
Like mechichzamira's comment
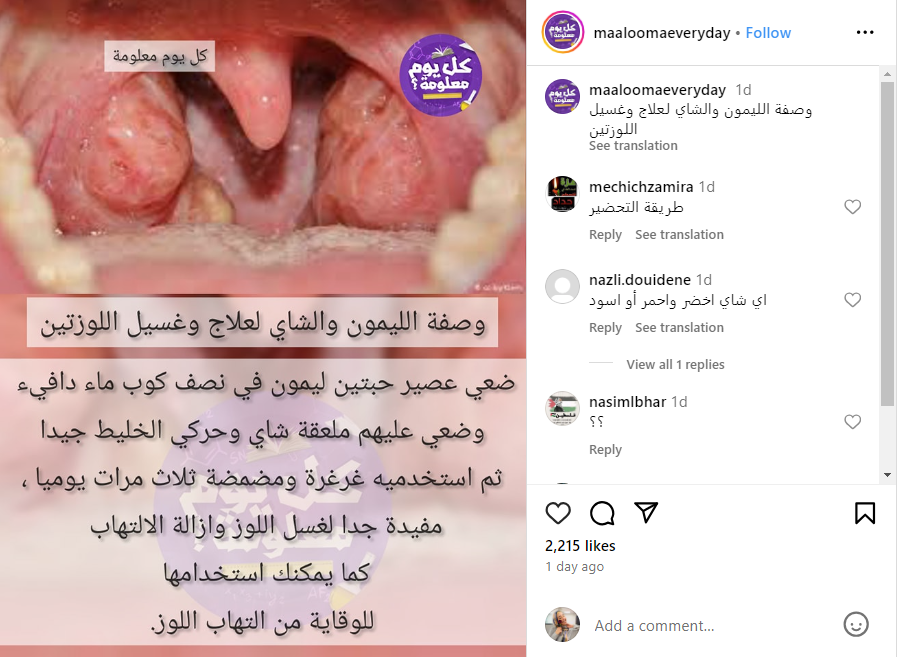[x=852, y=207]
